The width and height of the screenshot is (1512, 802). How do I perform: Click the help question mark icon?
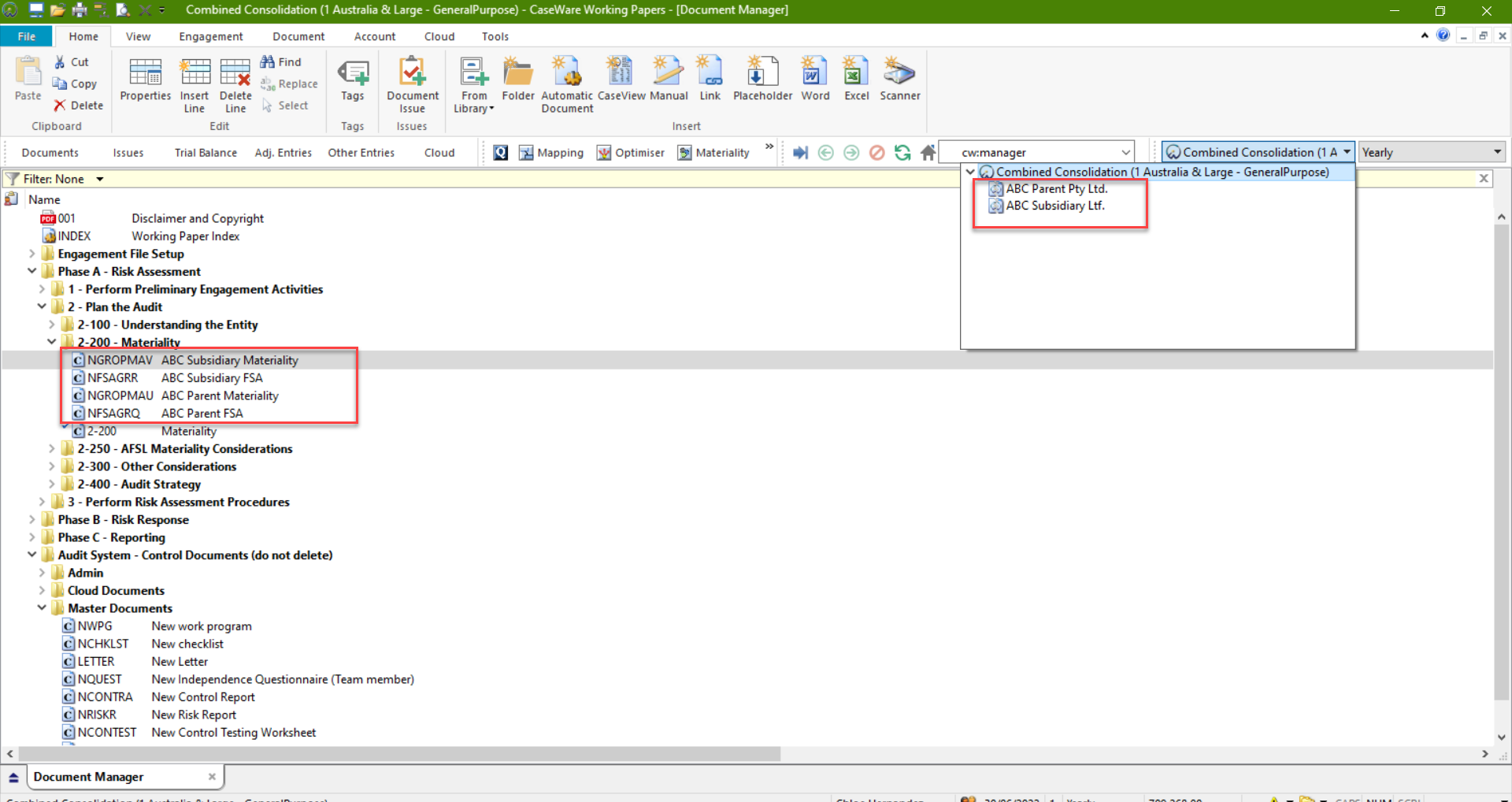click(x=1443, y=35)
